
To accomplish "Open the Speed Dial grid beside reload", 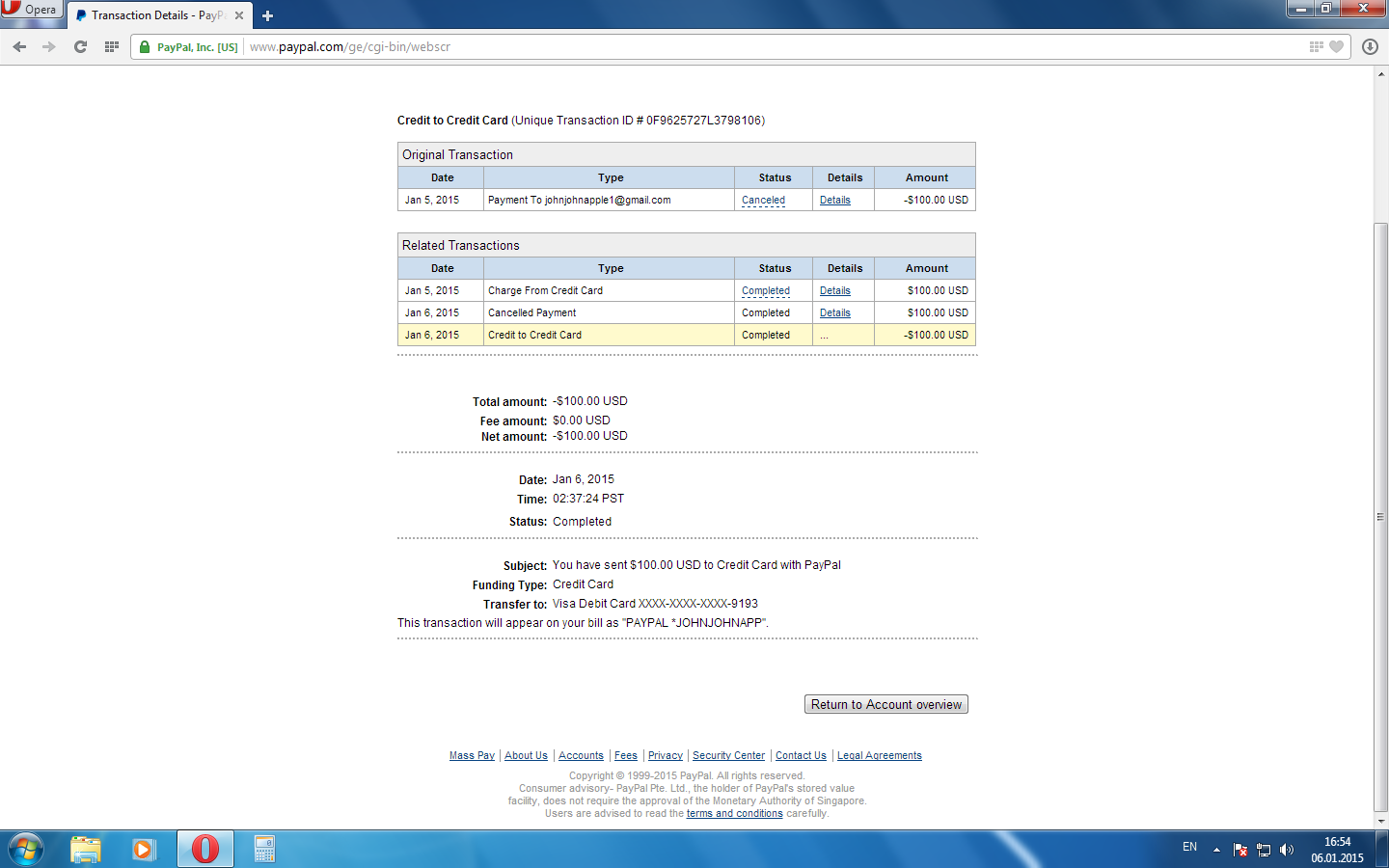I will [112, 46].
